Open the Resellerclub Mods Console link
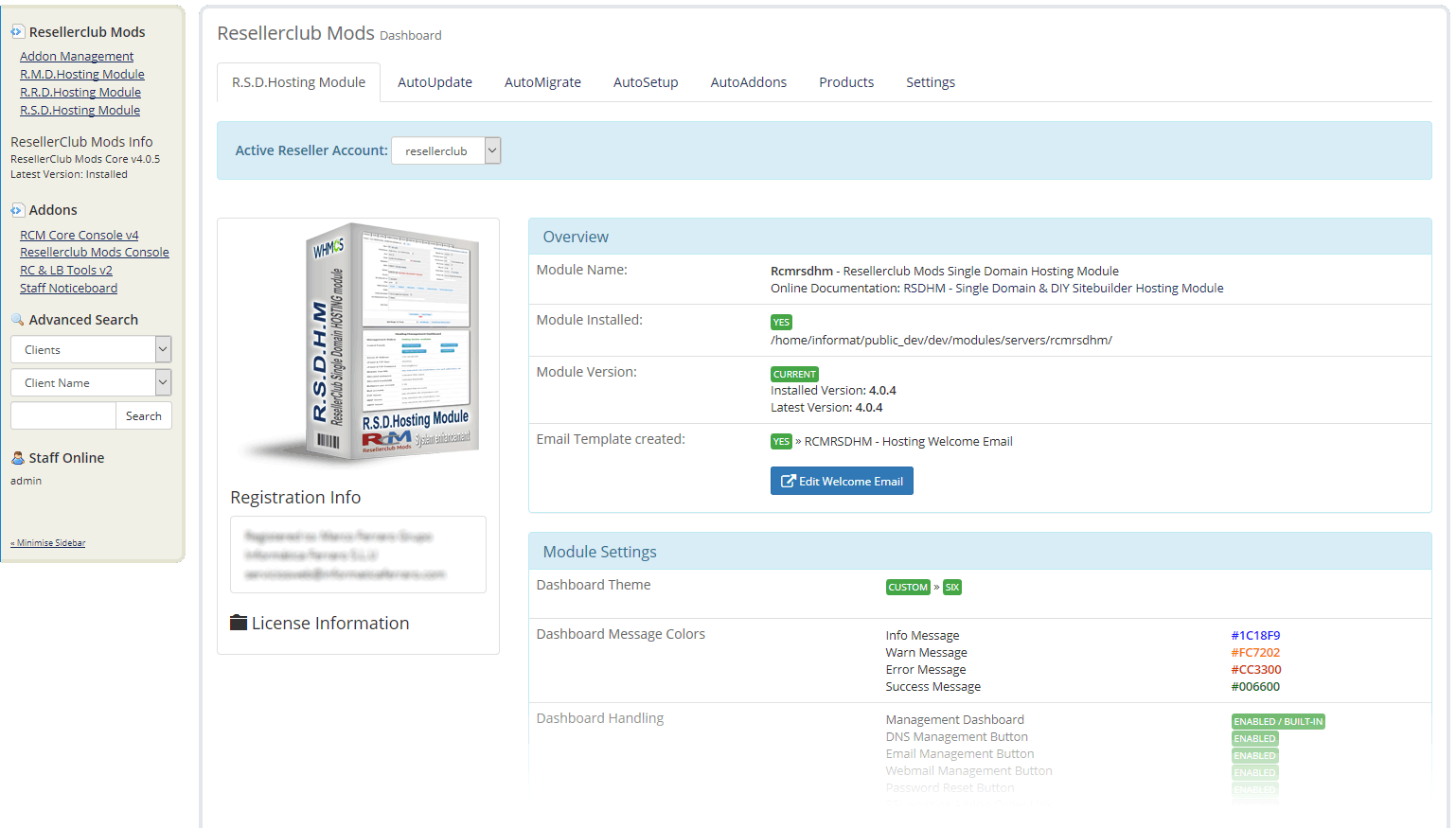 coord(95,253)
